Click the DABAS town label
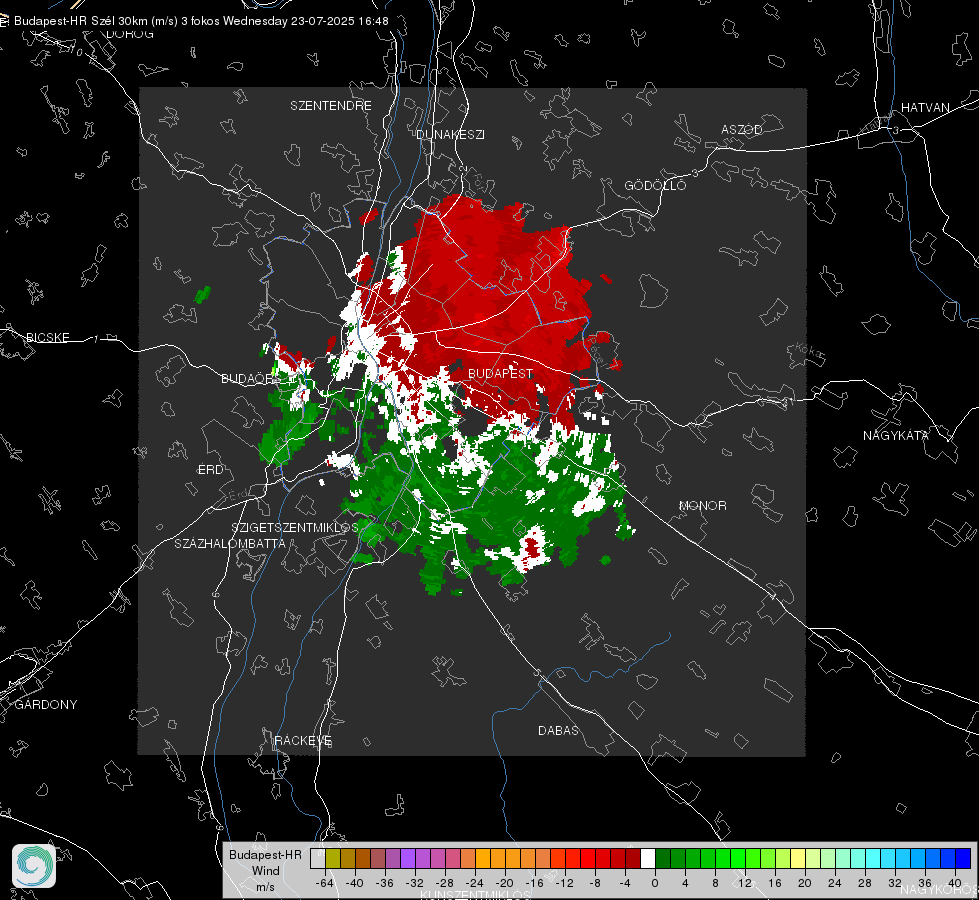Image resolution: width=979 pixels, height=900 pixels. [558, 730]
